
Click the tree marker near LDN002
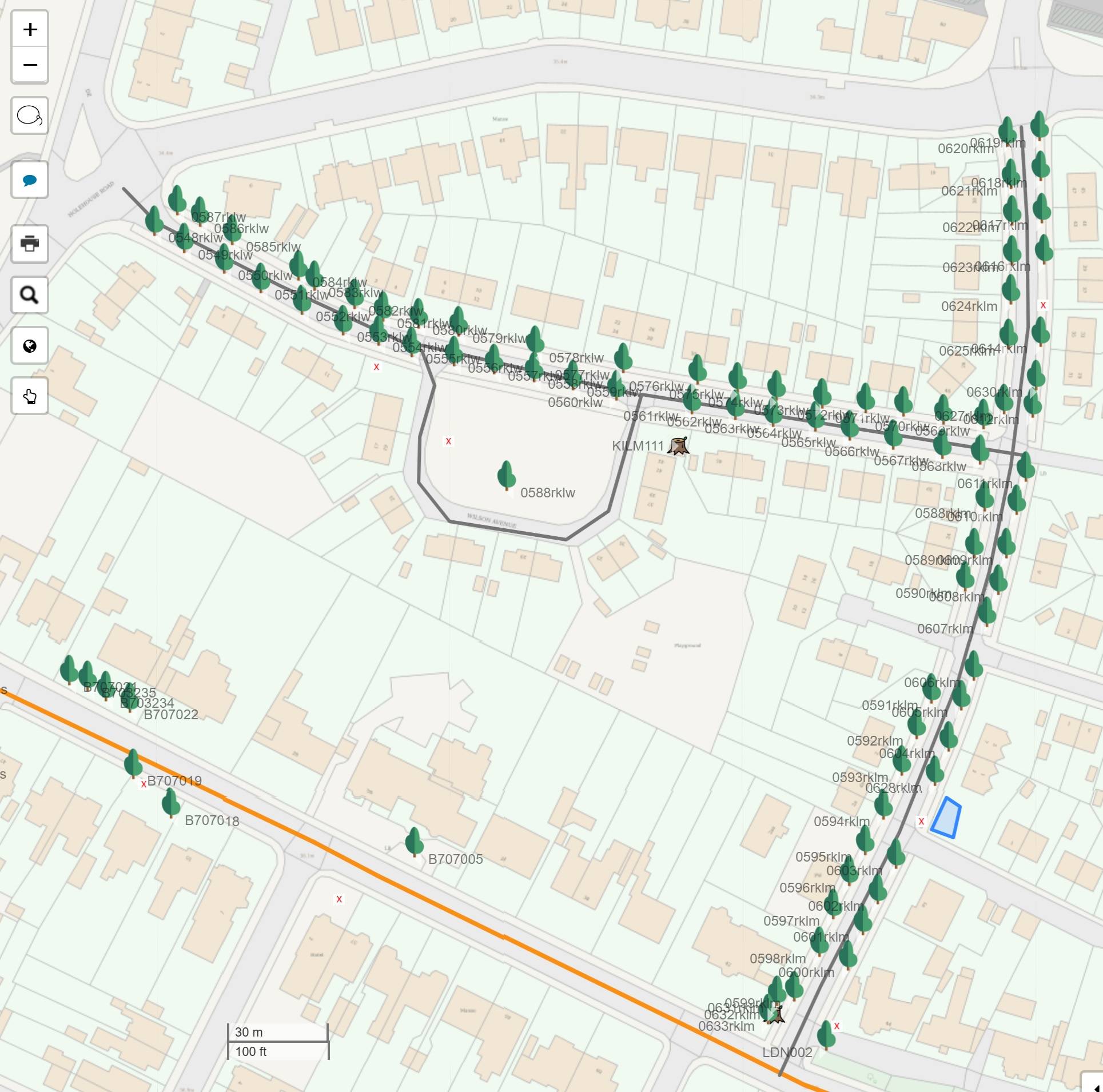(x=825, y=1035)
